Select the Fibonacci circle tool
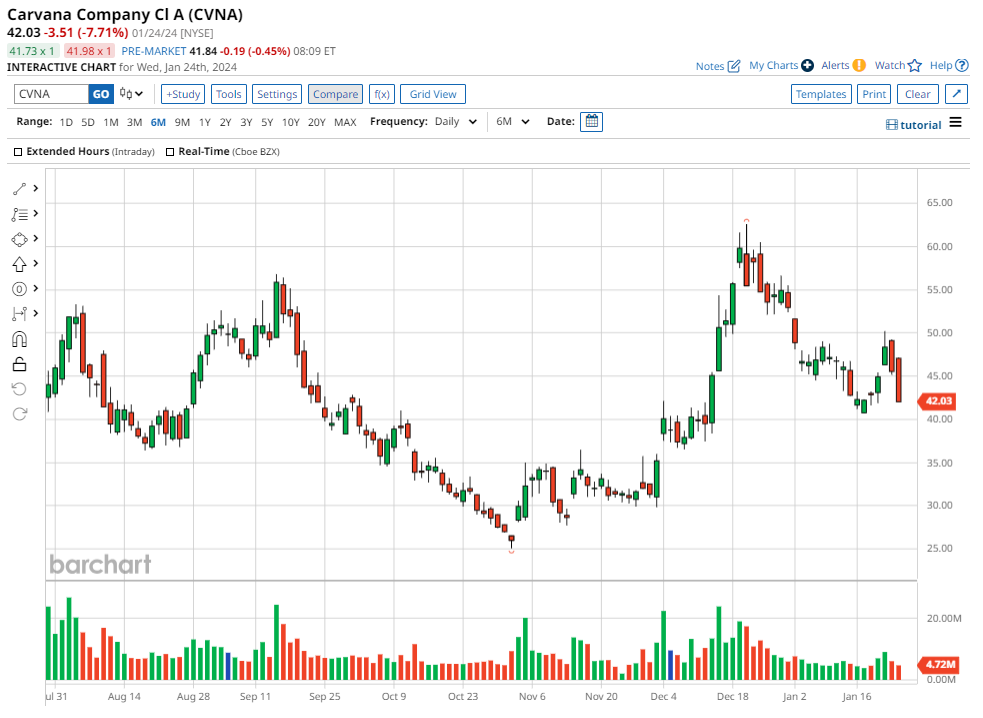 [x=19, y=289]
